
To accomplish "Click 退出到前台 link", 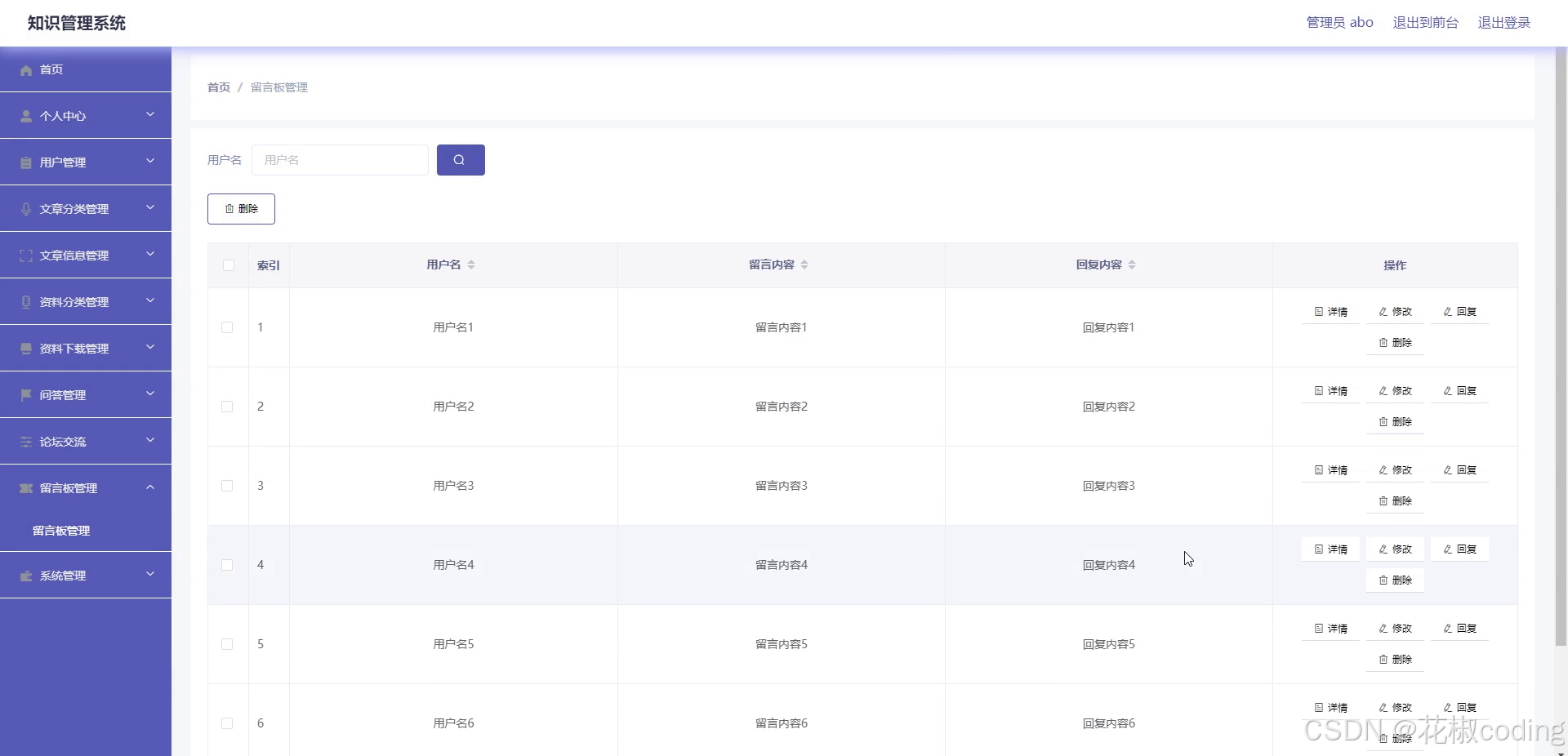I will coord(1425,23).
